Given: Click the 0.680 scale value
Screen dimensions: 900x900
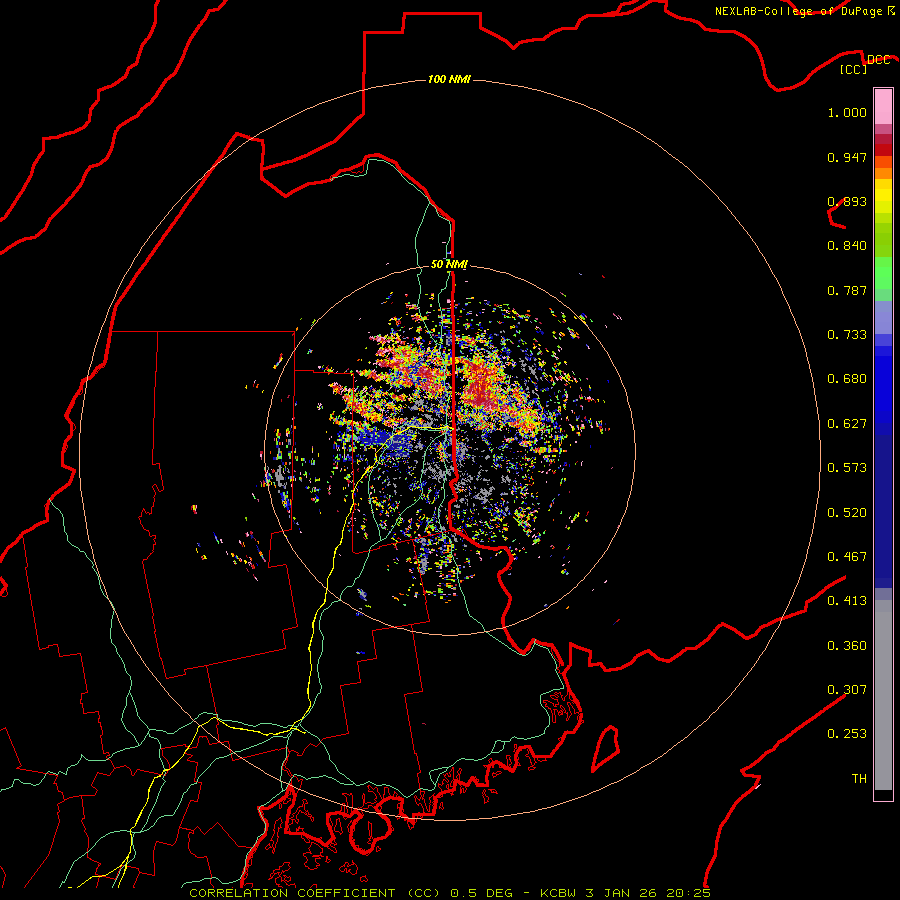Looking at the screenshot, I should [x=847, y=379].
